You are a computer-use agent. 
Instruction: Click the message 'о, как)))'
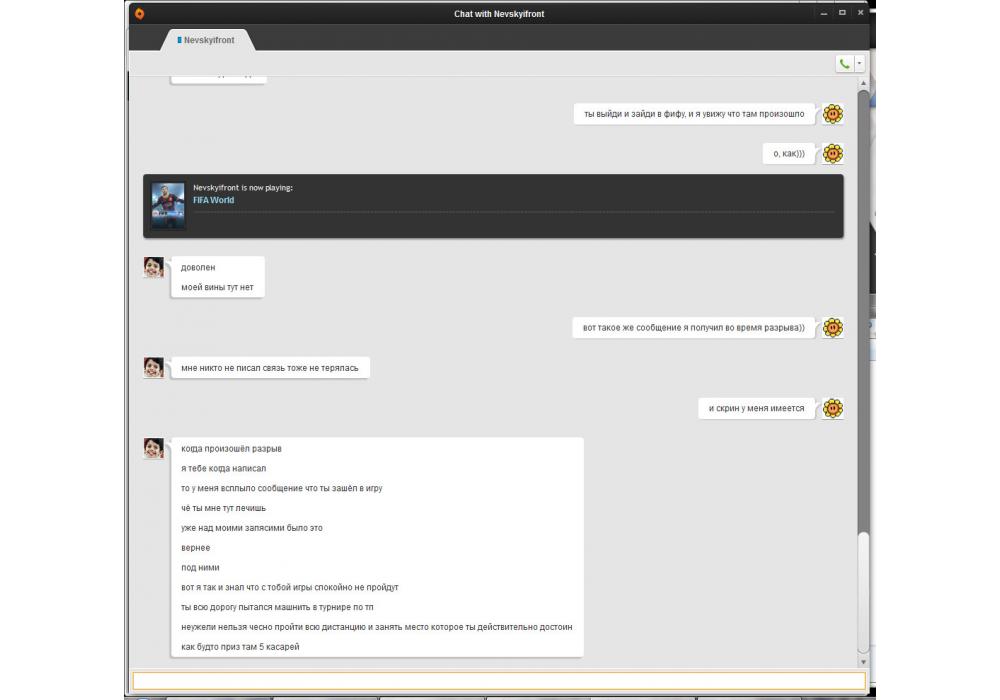click(789, 154)
